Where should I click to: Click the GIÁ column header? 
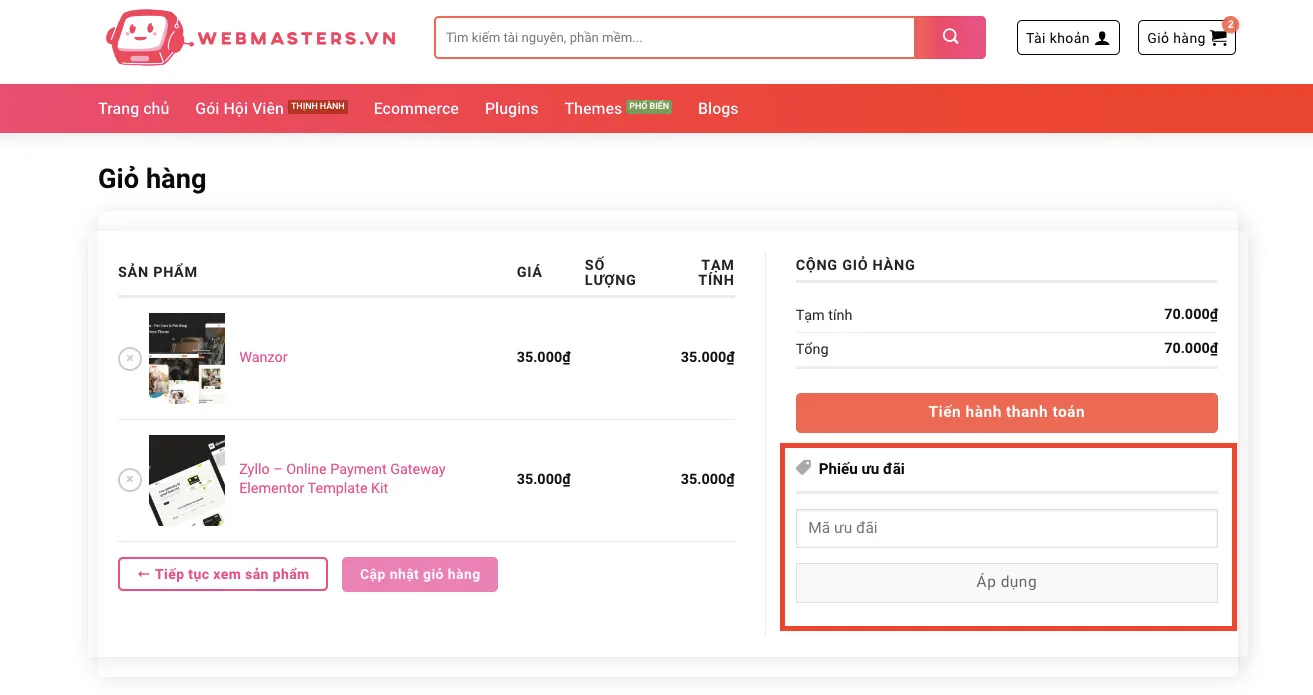click(529, 272)
